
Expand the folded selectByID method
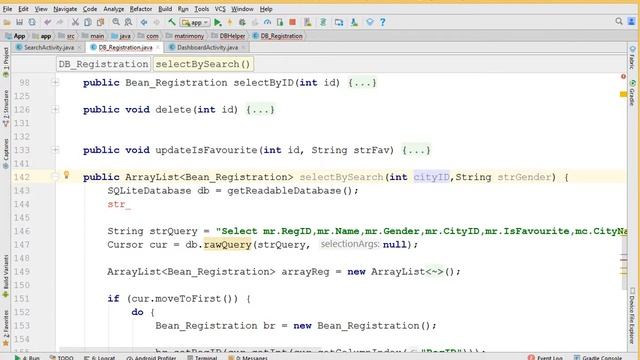pyautogui.click(x=56, y=82)
